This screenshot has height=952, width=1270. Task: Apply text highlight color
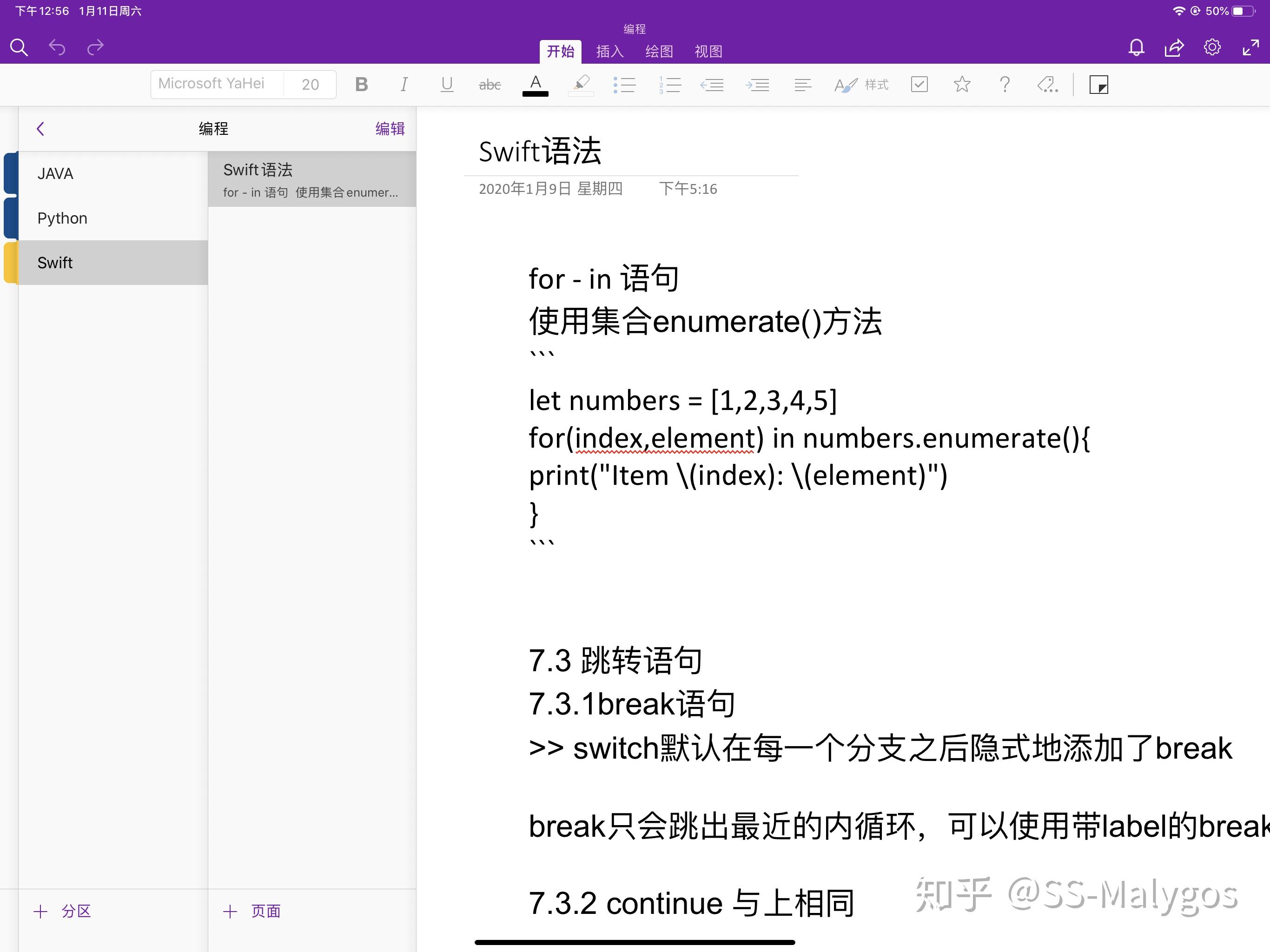coord(581,85)
